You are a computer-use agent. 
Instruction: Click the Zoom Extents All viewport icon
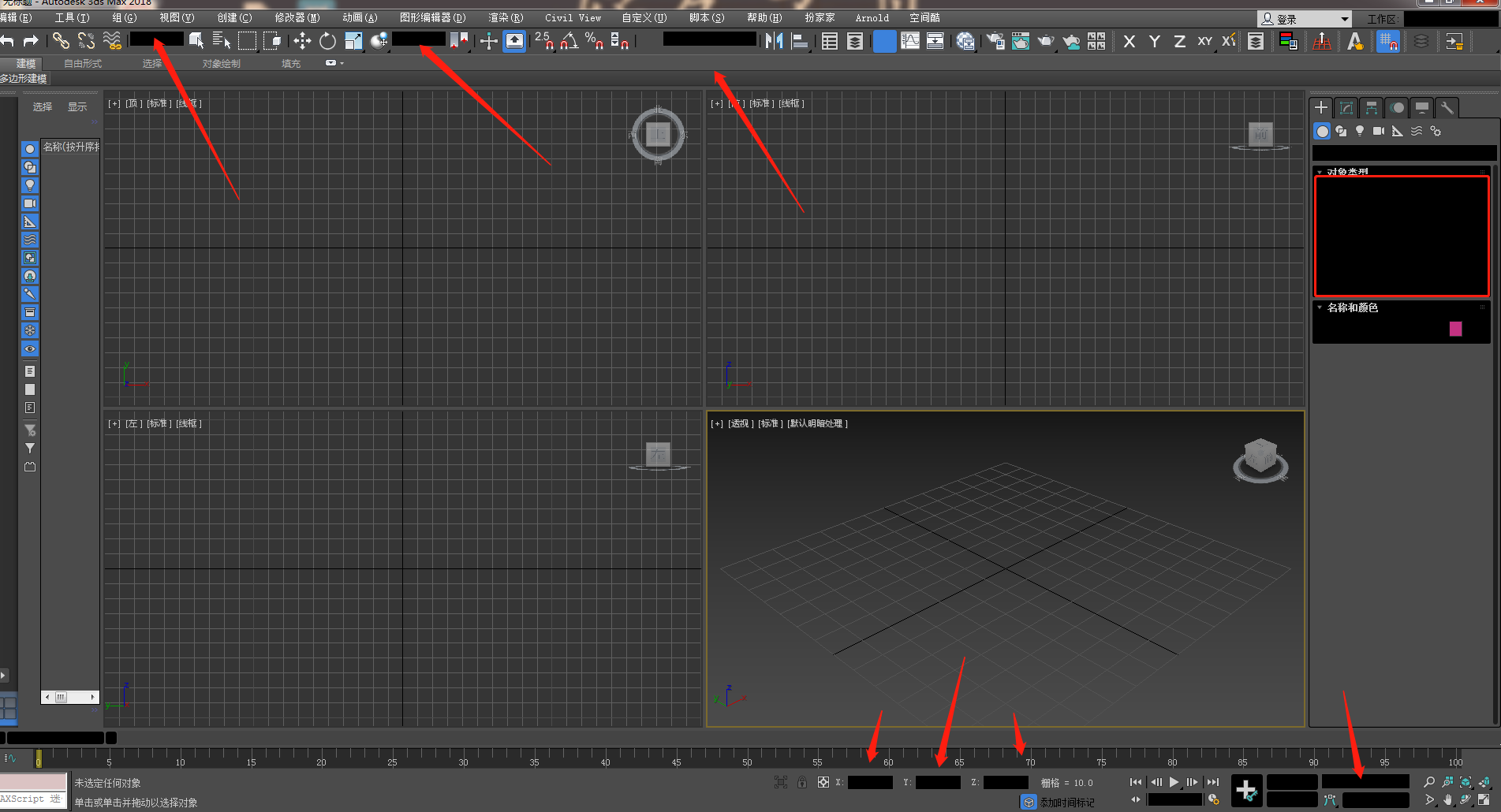(1484, 782)
